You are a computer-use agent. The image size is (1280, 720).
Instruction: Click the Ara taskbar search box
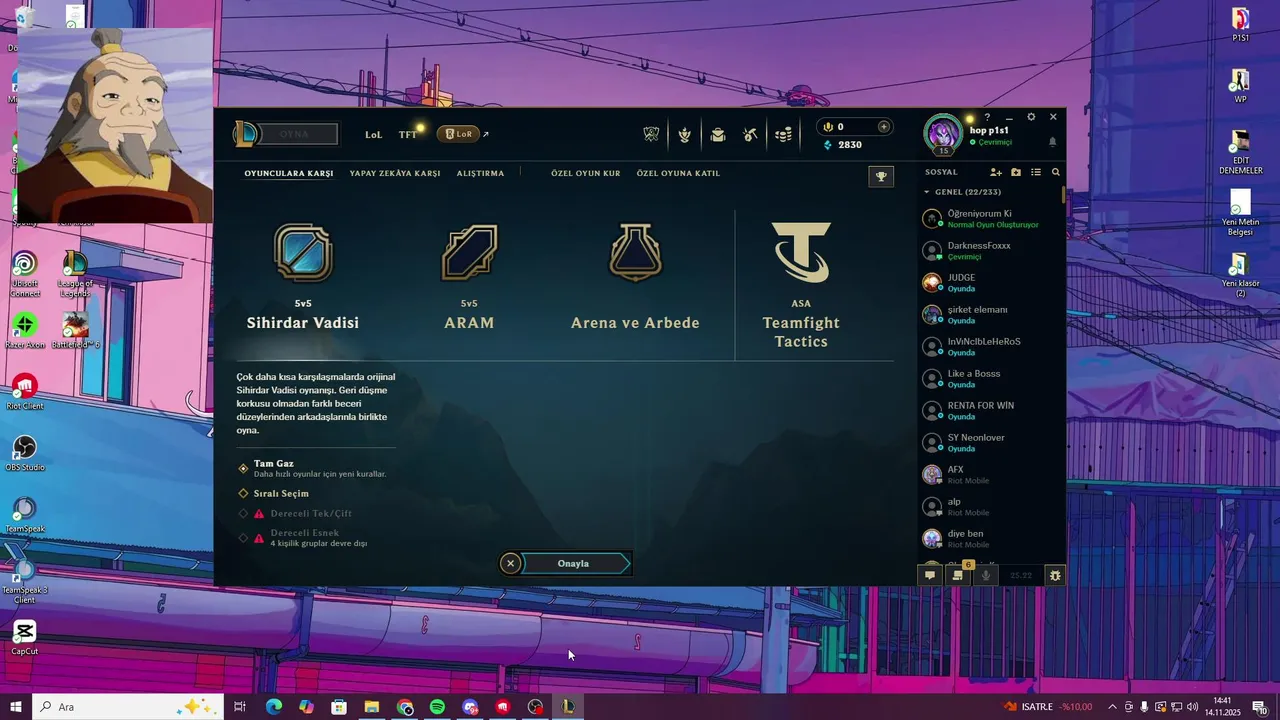click(x=129, y=707)
